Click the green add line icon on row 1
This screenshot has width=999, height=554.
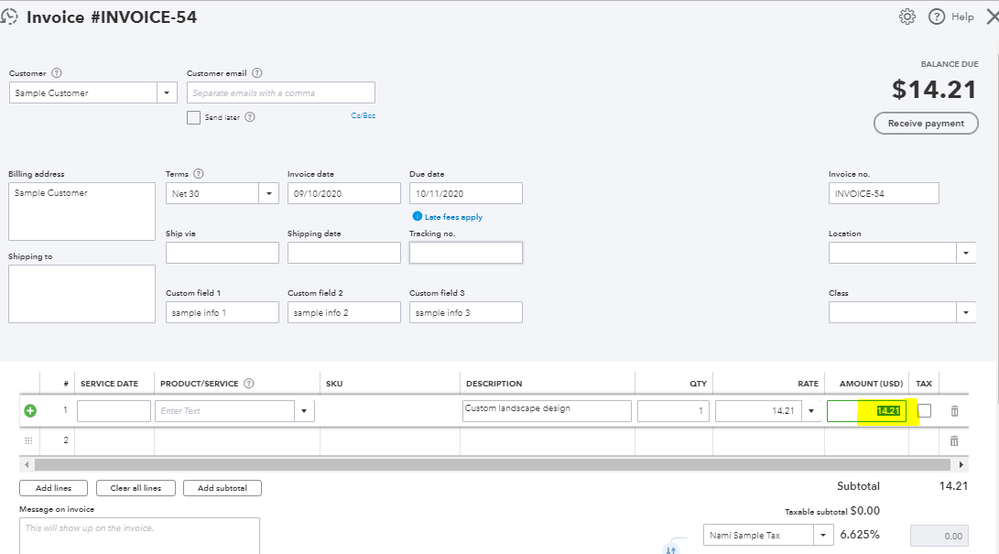[x=30, y=411]
